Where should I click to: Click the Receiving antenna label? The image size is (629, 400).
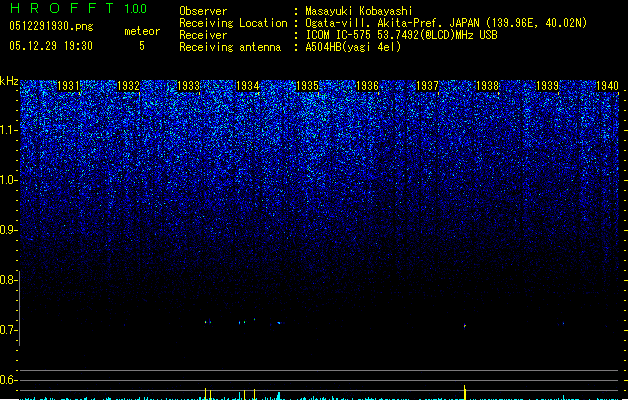[230, 47]
